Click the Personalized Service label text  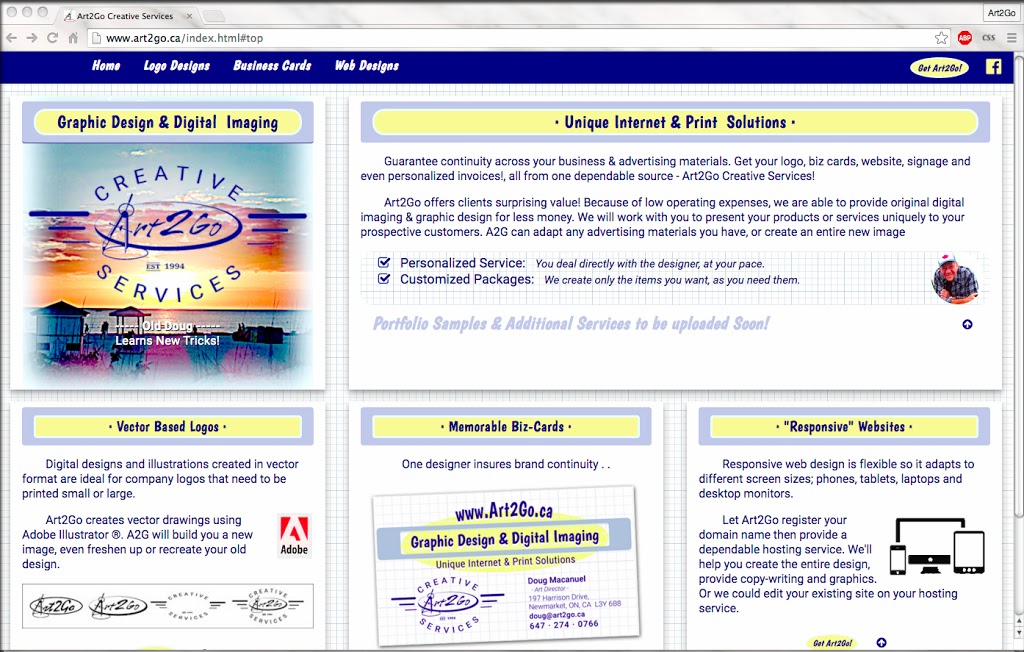462,263
